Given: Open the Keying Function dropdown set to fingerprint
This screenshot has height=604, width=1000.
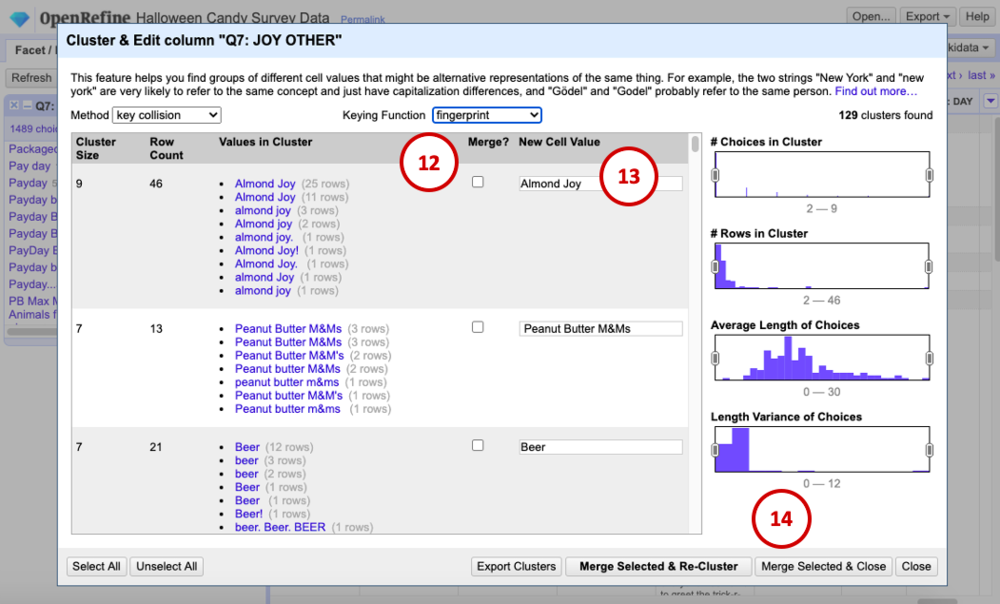Looking at the screenshot, I should click(487, 115).
